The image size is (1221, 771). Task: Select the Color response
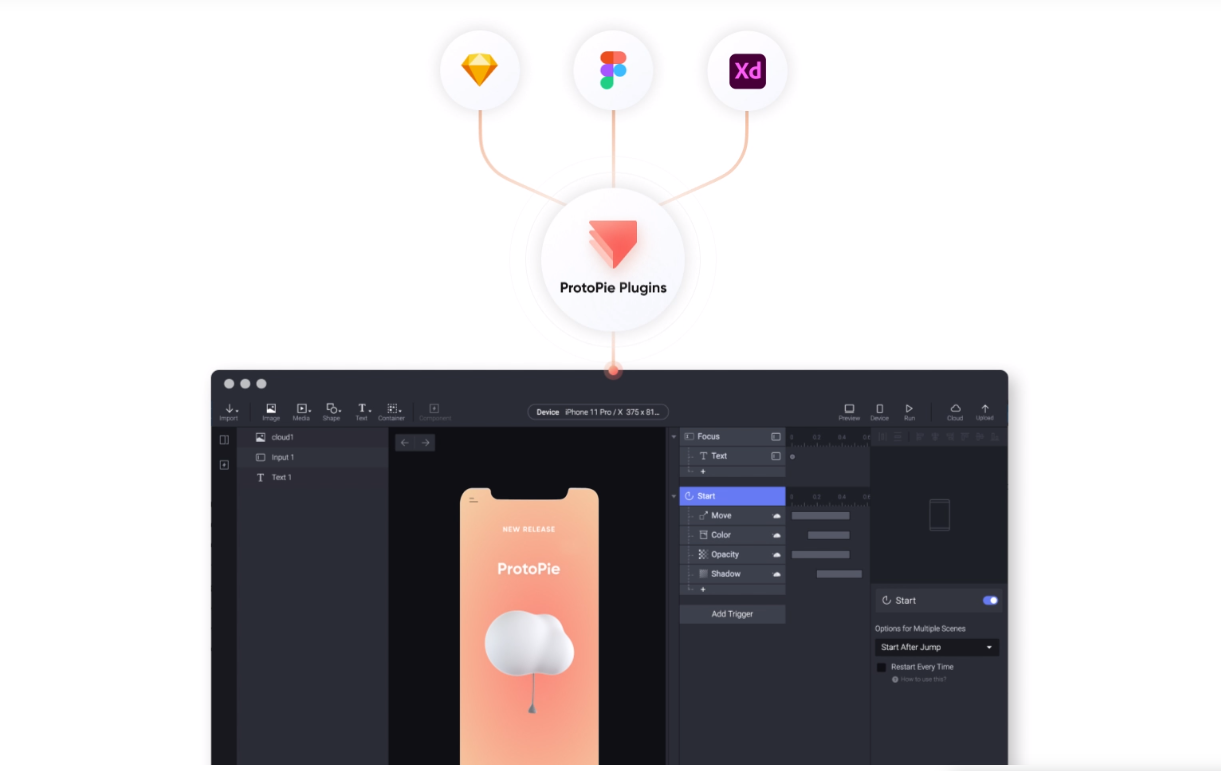click(x=732, y=535)
